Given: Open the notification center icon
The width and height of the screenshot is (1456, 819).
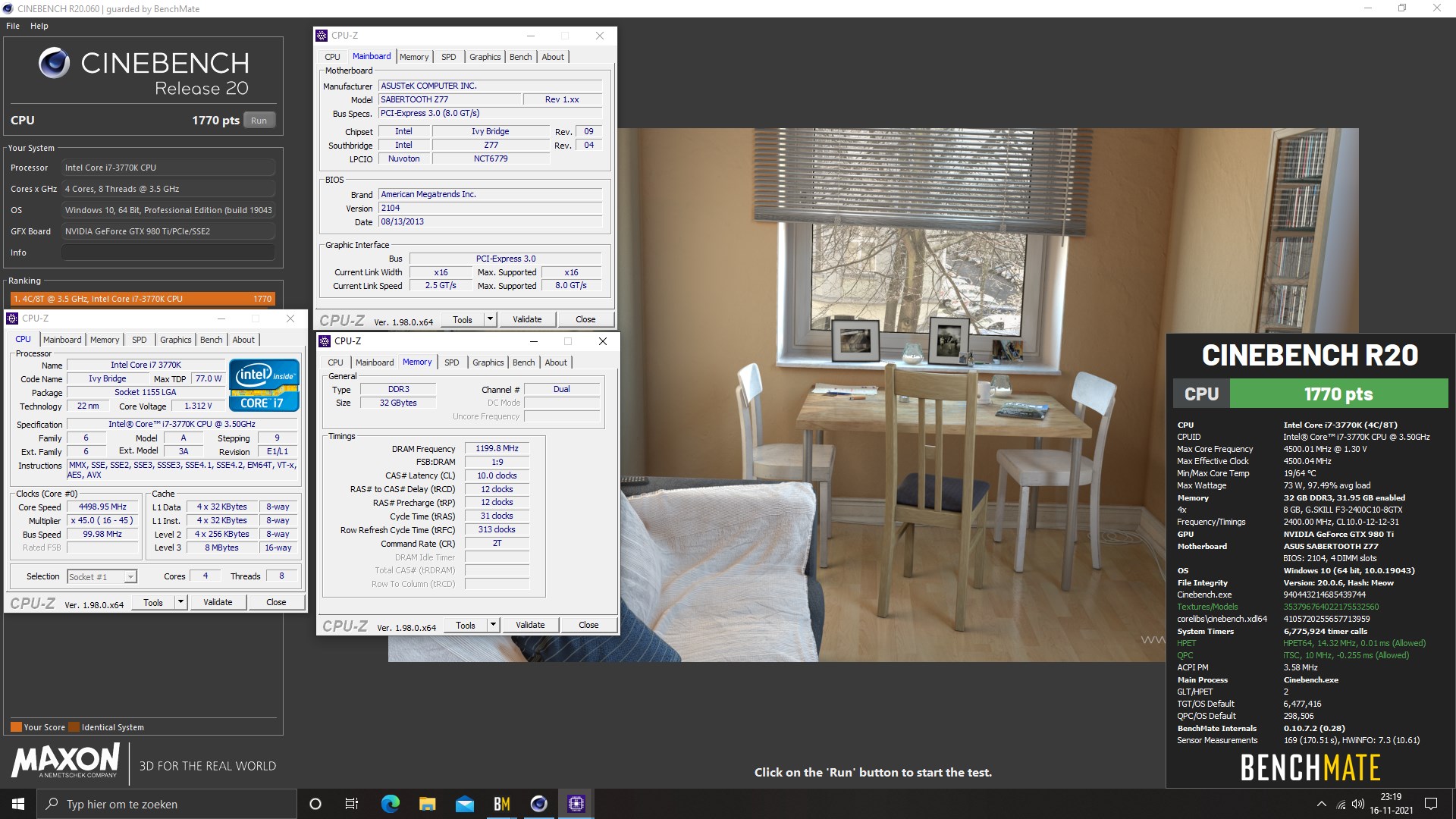Looking at the screenshot, I should (x=1431, y=804).
